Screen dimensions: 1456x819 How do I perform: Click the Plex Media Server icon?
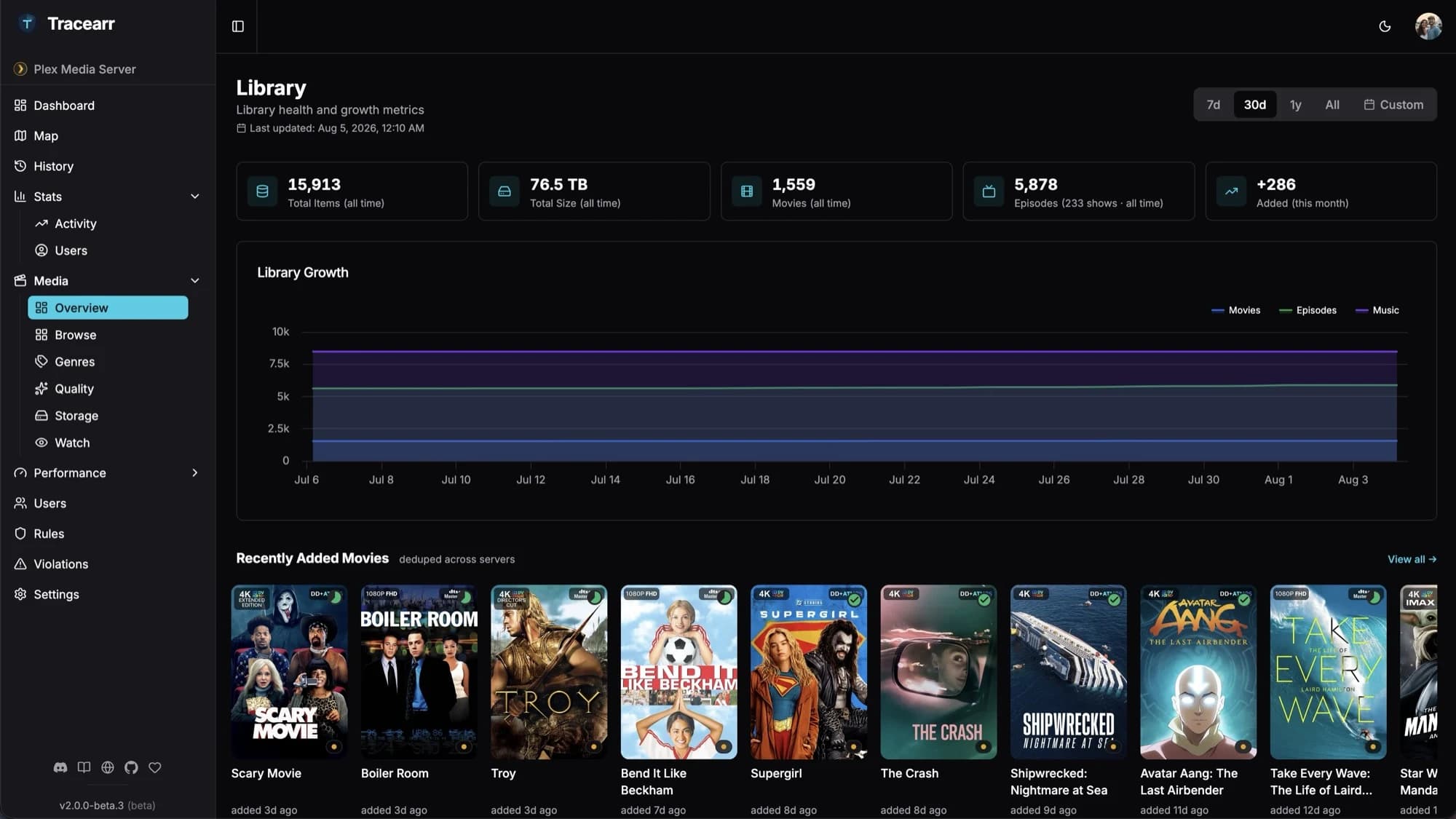point(20,69)
